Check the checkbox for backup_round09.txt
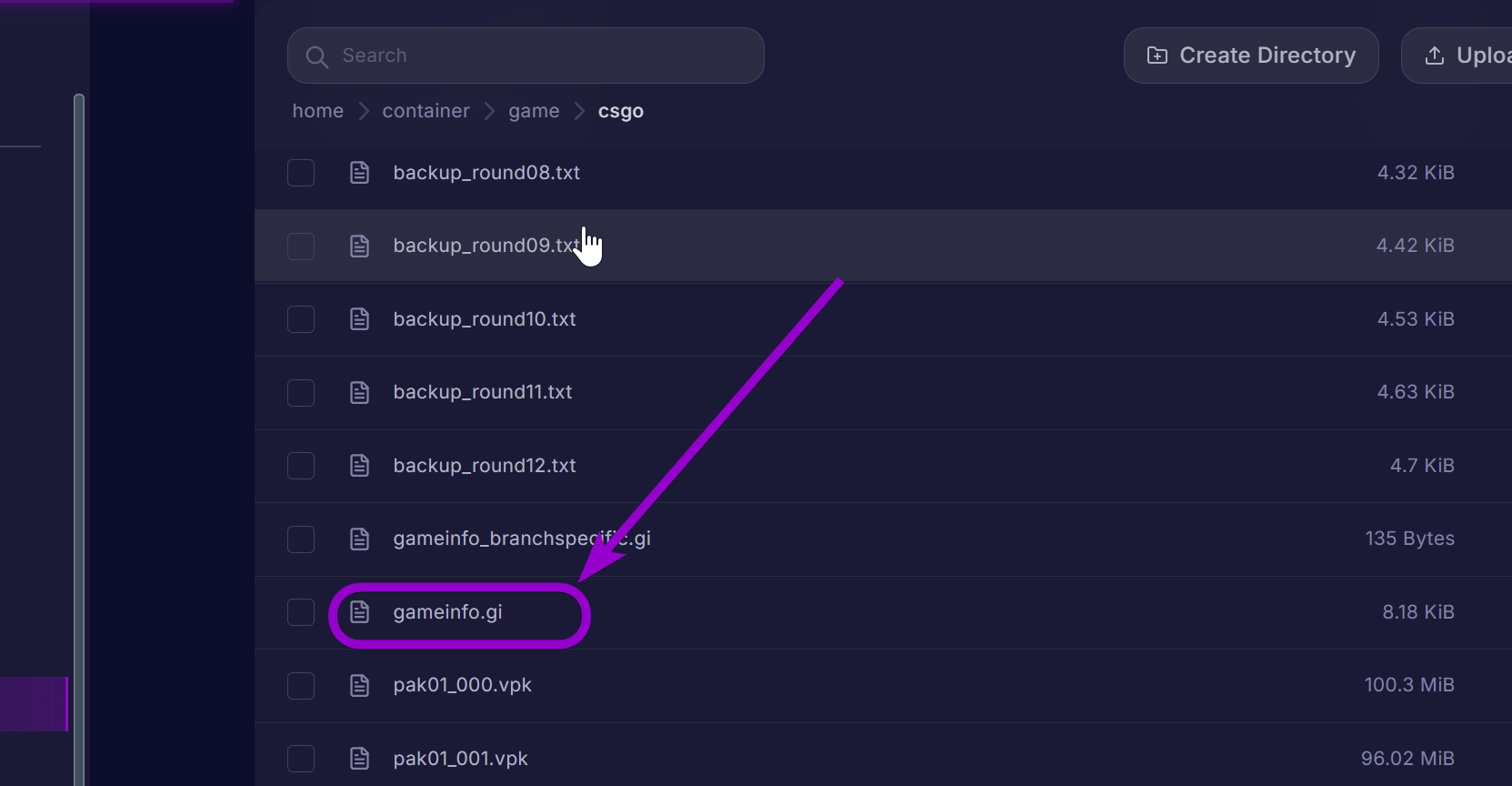The height and width of the screenshot is (786, 1512). coord(300,246)
